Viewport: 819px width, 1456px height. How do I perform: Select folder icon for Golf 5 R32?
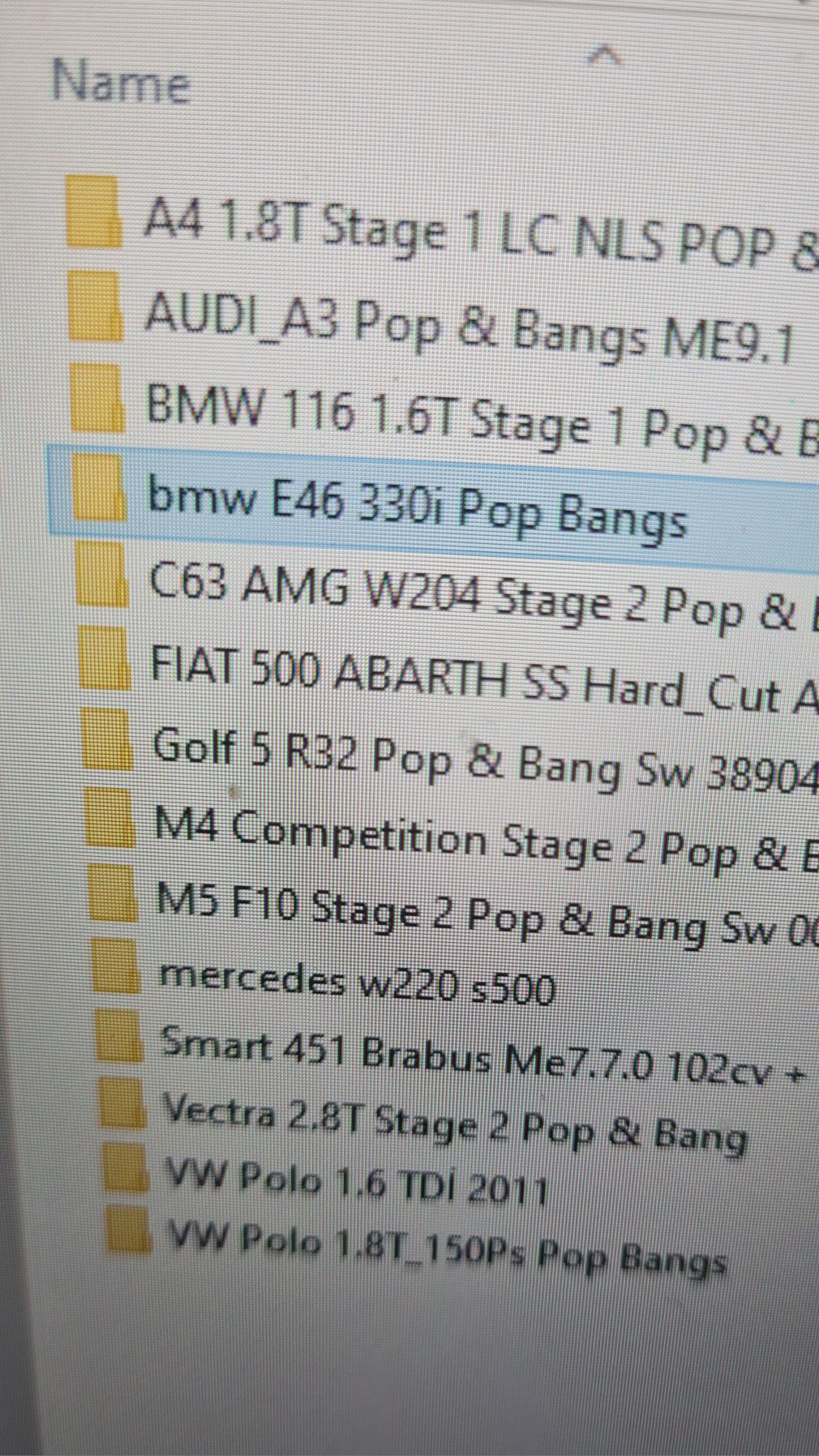108,739
